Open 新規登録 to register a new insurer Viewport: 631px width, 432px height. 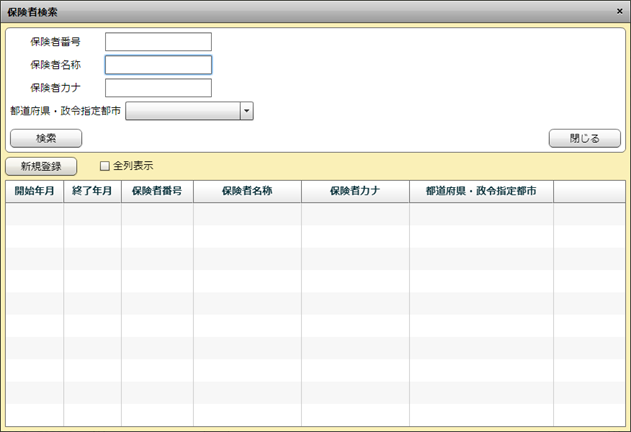(41, 166)
